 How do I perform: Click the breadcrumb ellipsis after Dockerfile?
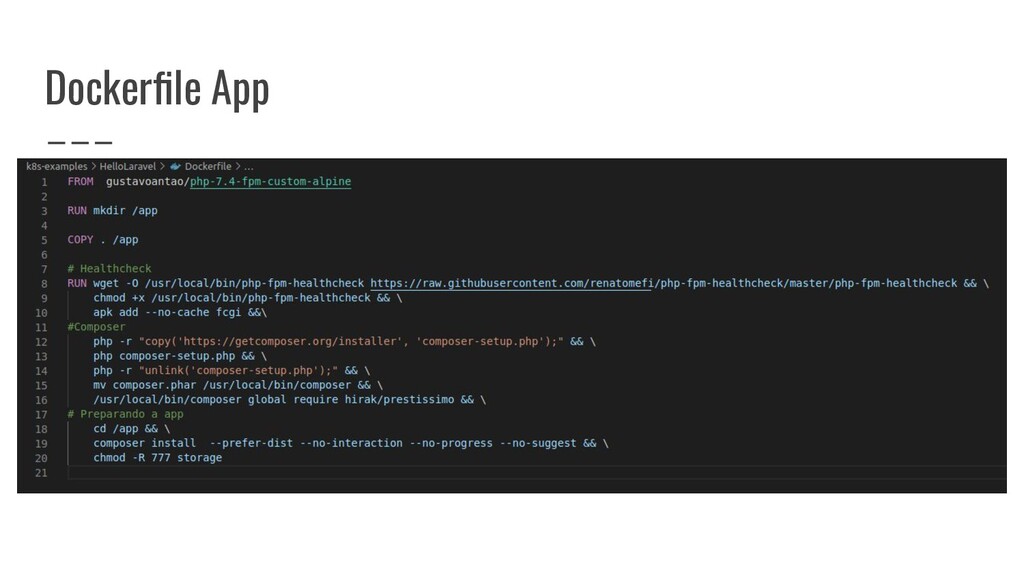tap(249, 167)
